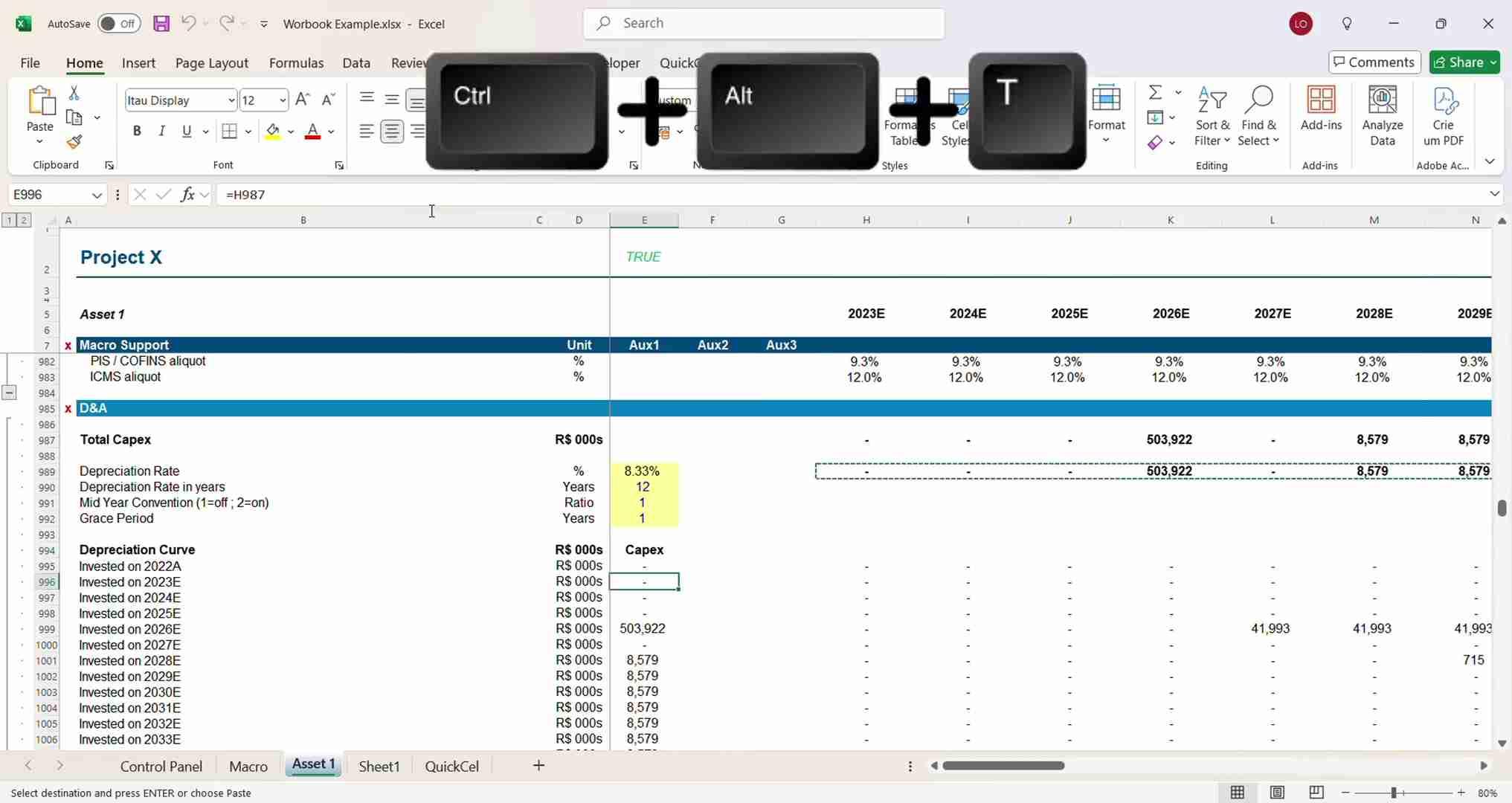Toggle Italic formatting
1512x803 pixels.
(x=161, y=132)
